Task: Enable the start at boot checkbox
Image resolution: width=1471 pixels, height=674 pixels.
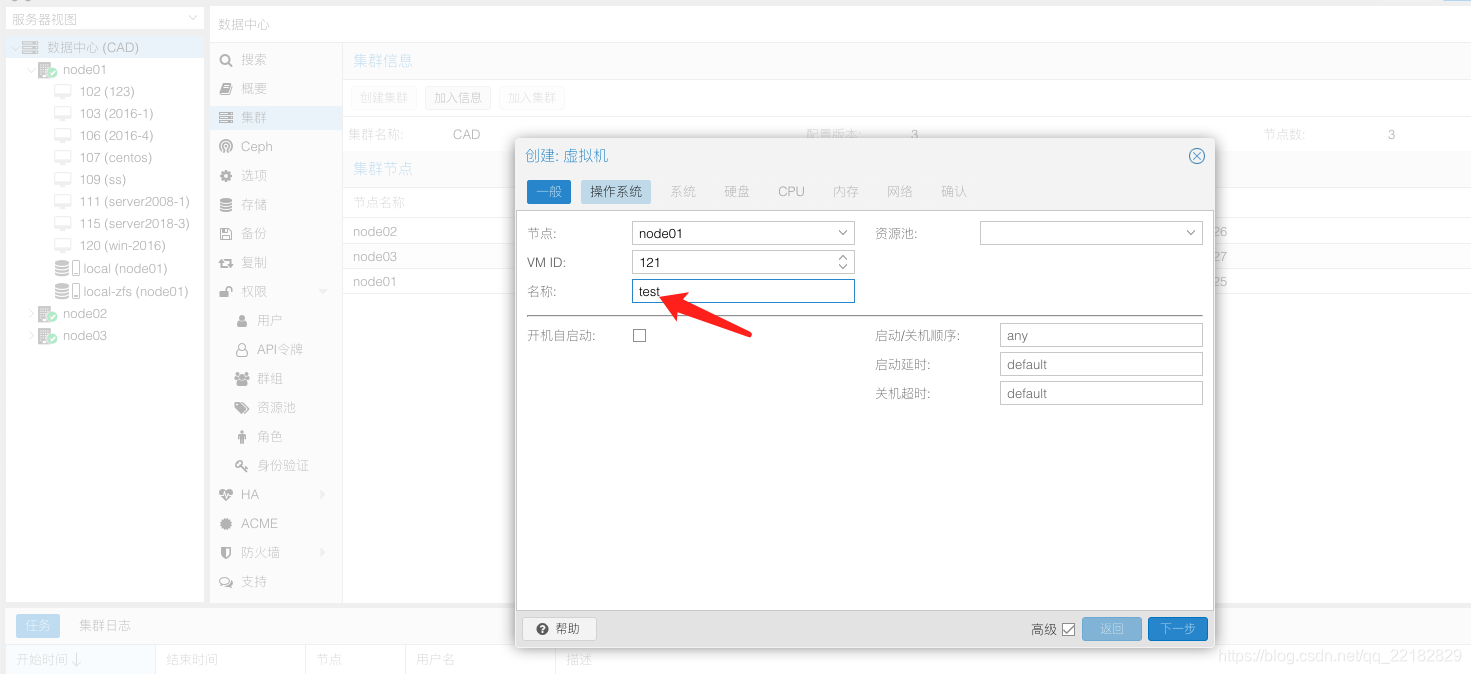Action: (x=640, y=336)
